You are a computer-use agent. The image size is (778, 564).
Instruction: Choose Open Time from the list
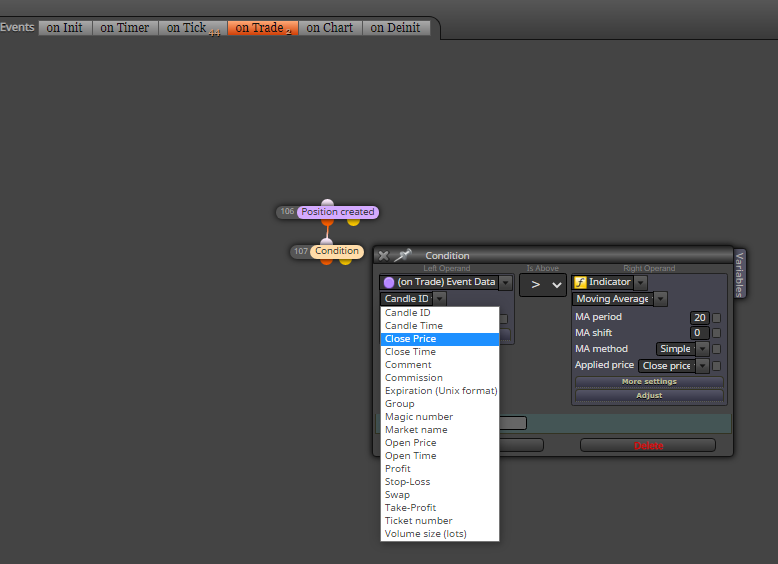click(x=440, y=456)
